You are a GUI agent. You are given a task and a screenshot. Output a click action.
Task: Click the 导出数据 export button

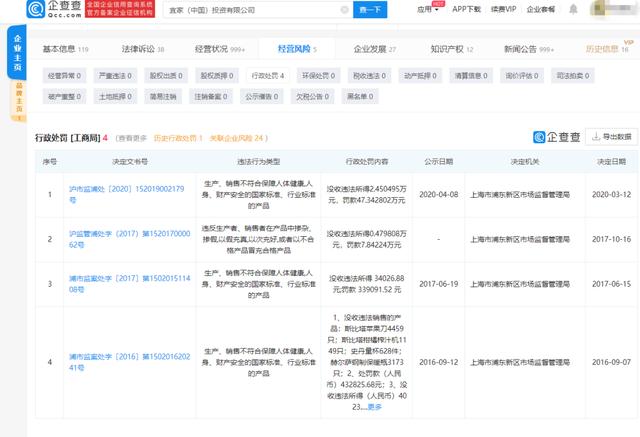click(x=611, y=137)
